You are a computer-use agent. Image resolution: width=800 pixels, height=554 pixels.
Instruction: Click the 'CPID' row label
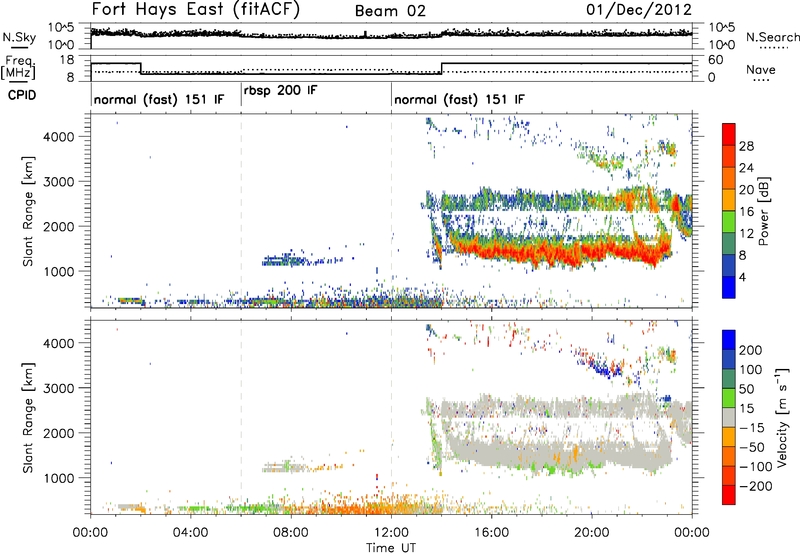coord(22,95)
